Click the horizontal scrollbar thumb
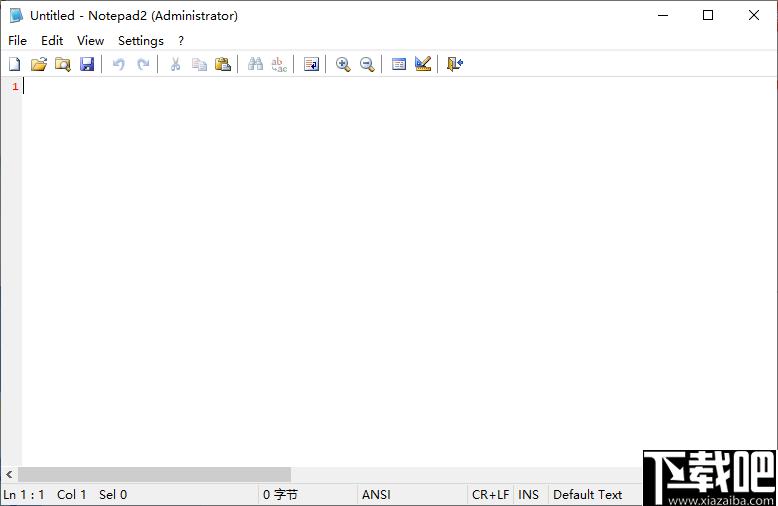 [155, 474]
